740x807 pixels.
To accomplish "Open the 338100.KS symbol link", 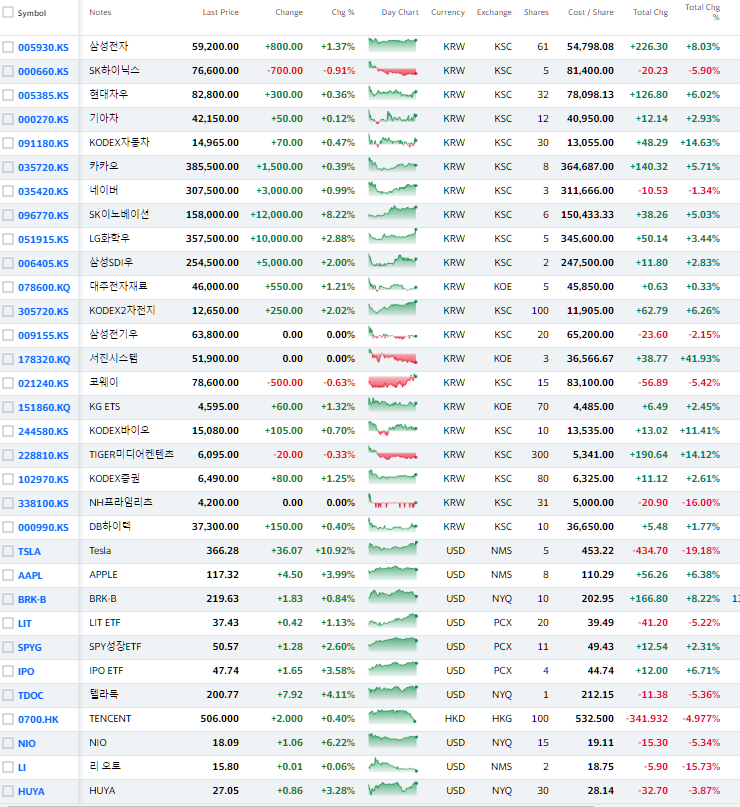I will [43, 503].
